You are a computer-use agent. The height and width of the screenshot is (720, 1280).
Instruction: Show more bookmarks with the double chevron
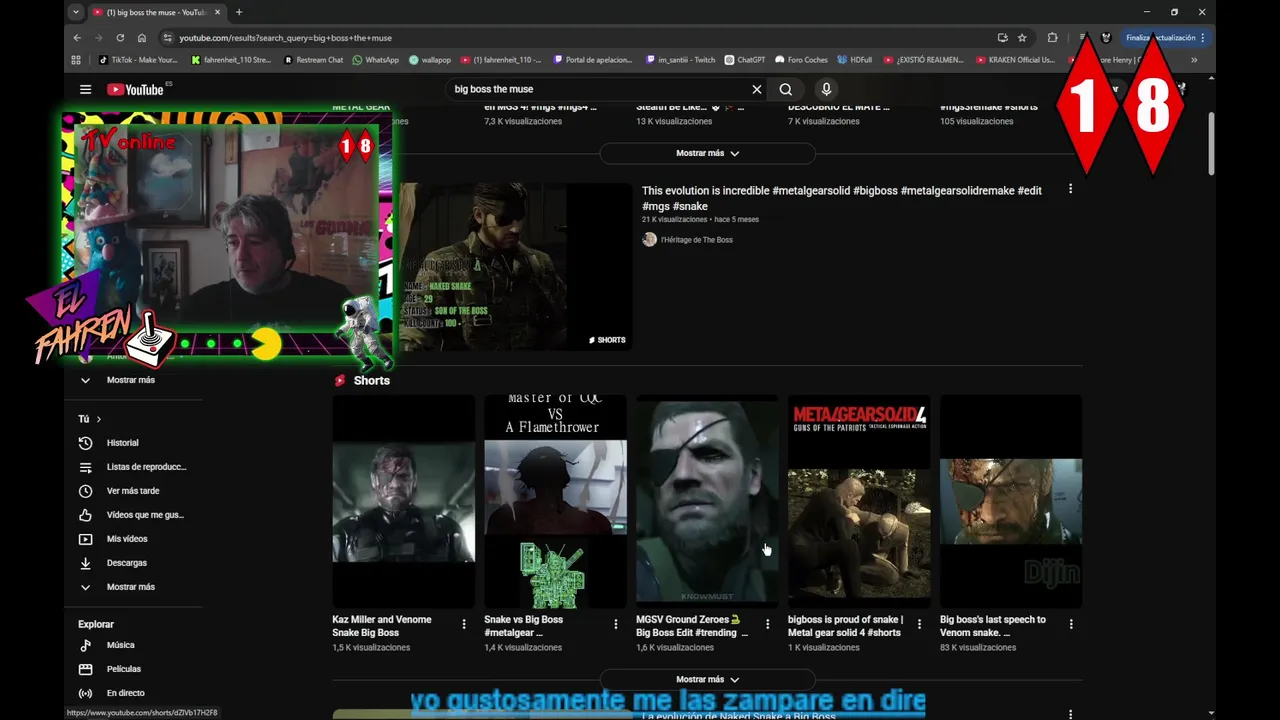click(x=1194, y=60)
